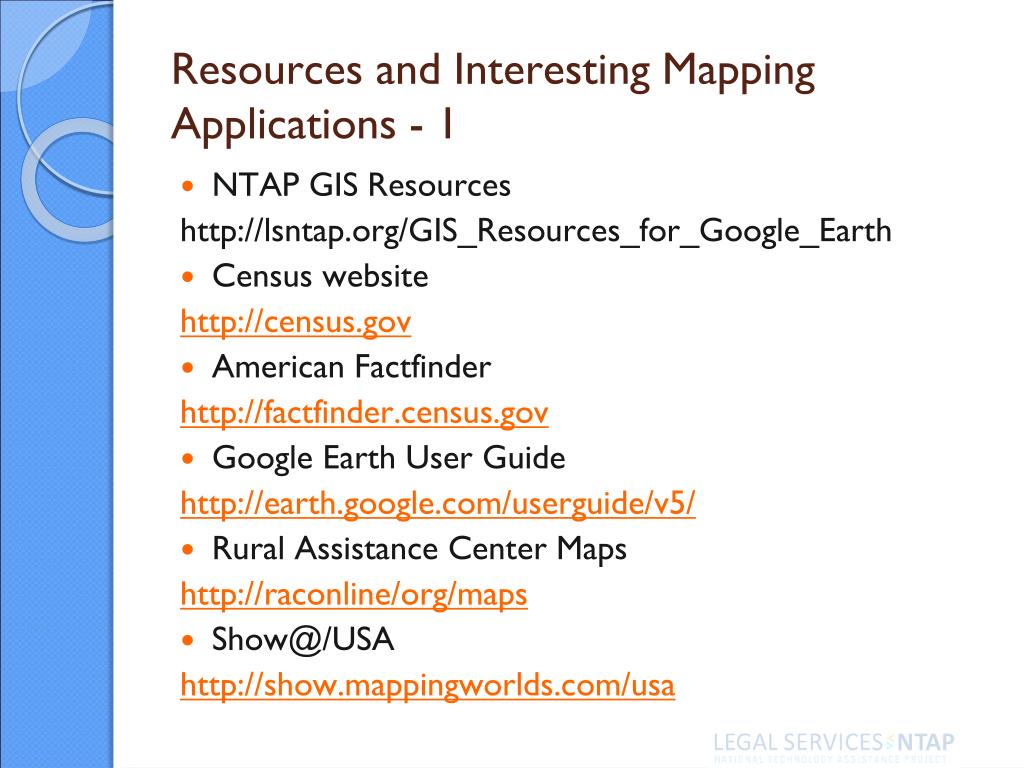Open the census.gov link
The height and width of the screenshot is (768, 1024).
[296, 323]
